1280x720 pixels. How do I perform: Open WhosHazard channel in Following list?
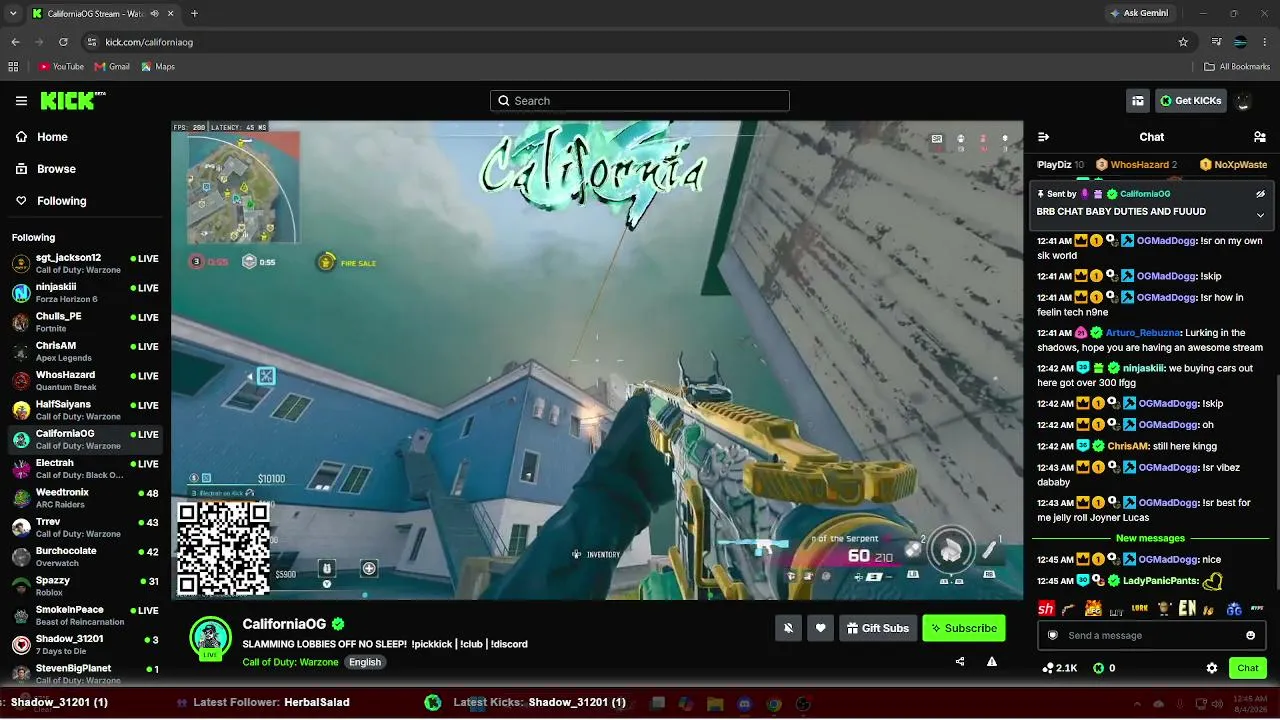[85, 381]
